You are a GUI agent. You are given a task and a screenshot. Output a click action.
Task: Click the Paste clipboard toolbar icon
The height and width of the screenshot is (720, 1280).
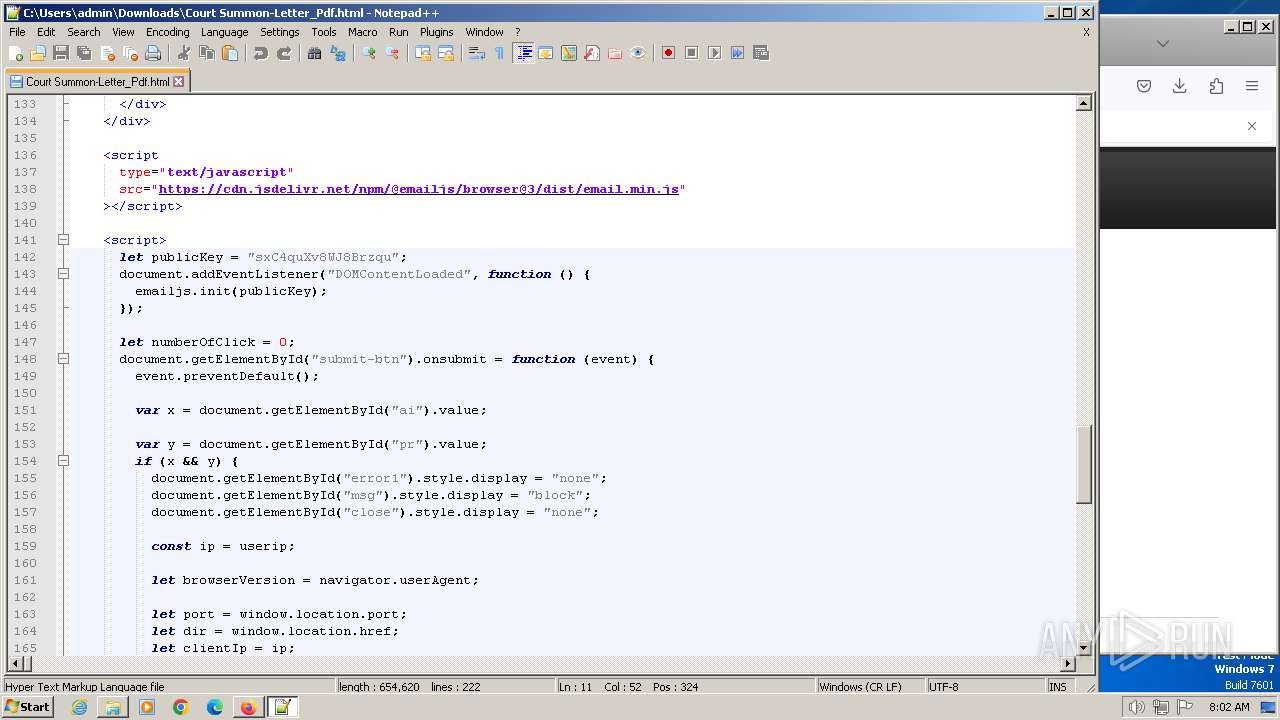(x=229, y=53)
